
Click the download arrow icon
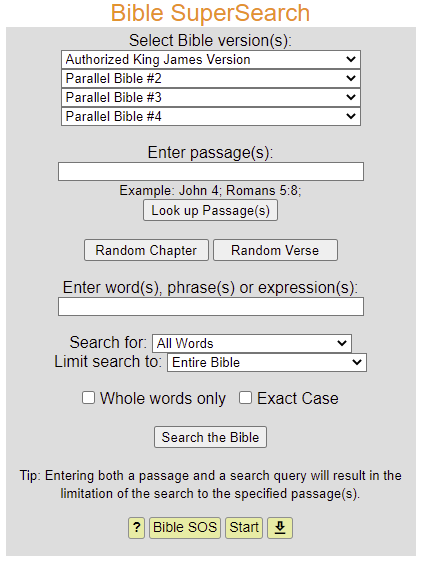(x=280, y=528)
